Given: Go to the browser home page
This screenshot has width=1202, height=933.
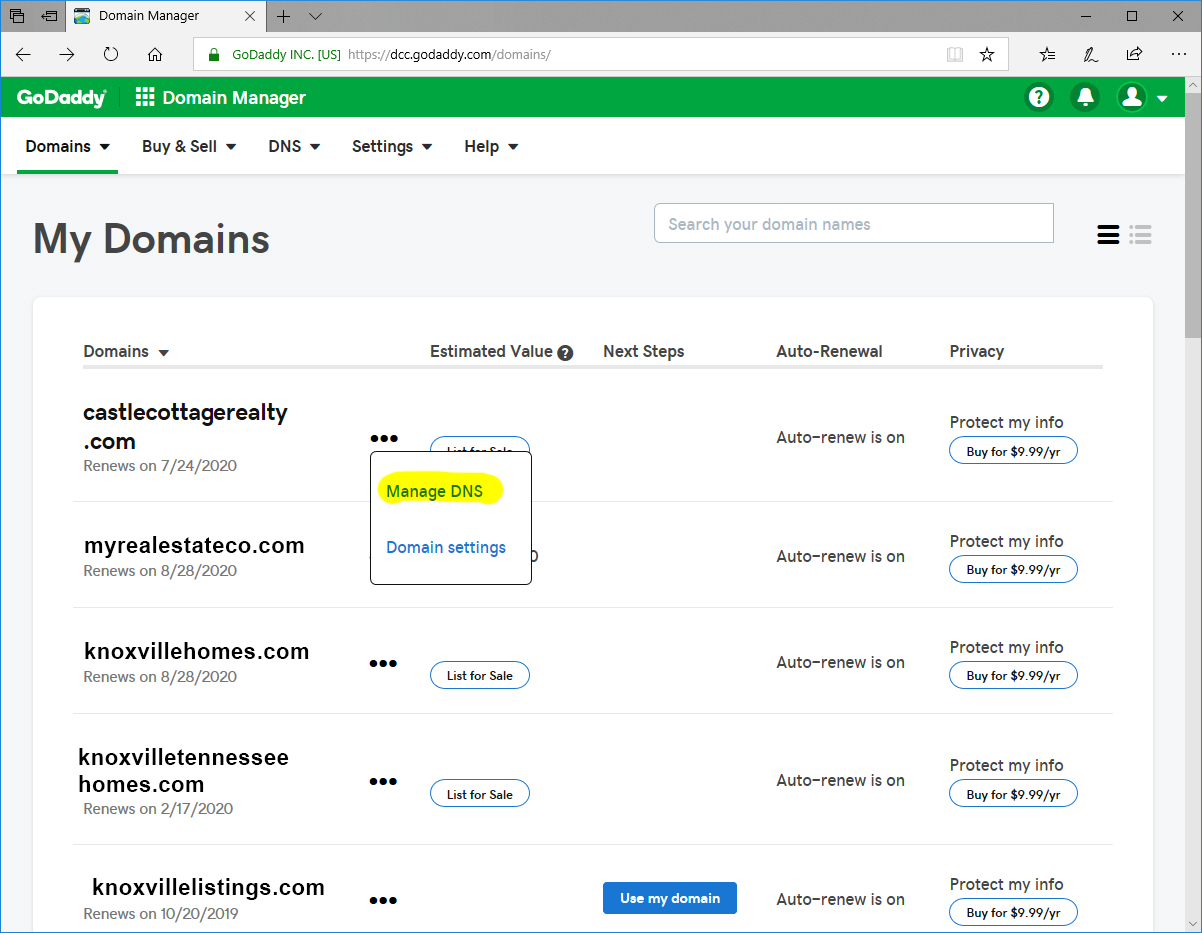Looking at the screenshot, I should (x=155, y=54).
